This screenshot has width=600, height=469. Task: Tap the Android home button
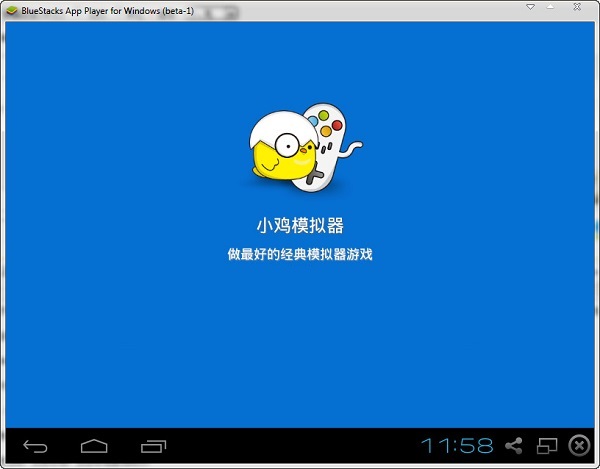coord(94,446)
